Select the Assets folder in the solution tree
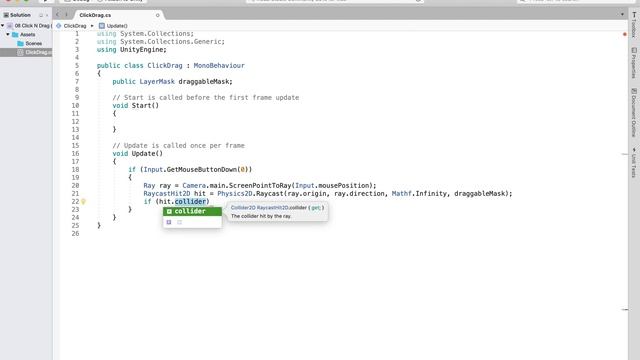This screenshot has height=360, width=640. [x=24, y=34]
